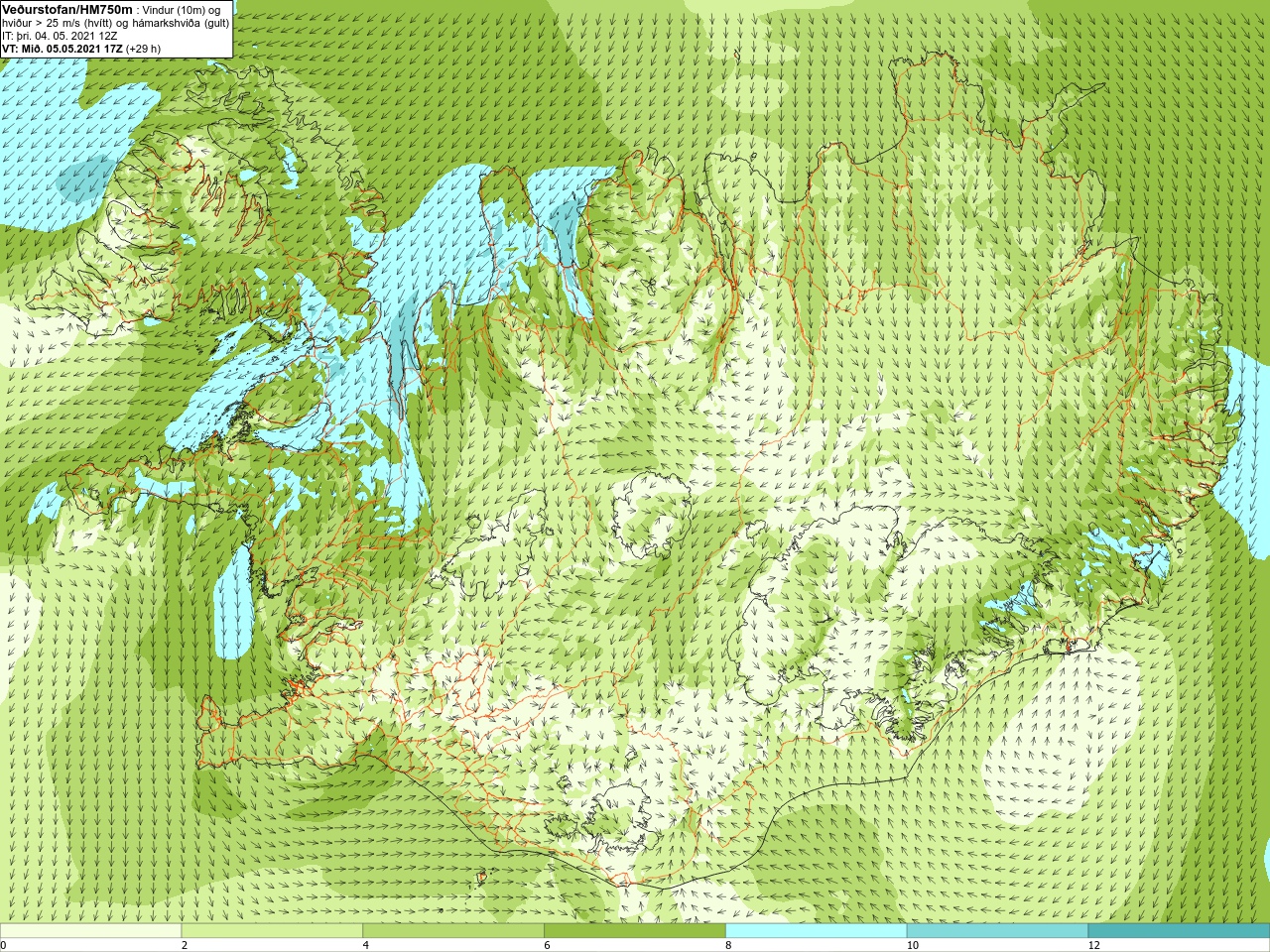Screen dimensions: 1270x952
Task: Click the "VT: Mið. 05.05.2021 17Z" valid time text
Action: pos(62,49)
